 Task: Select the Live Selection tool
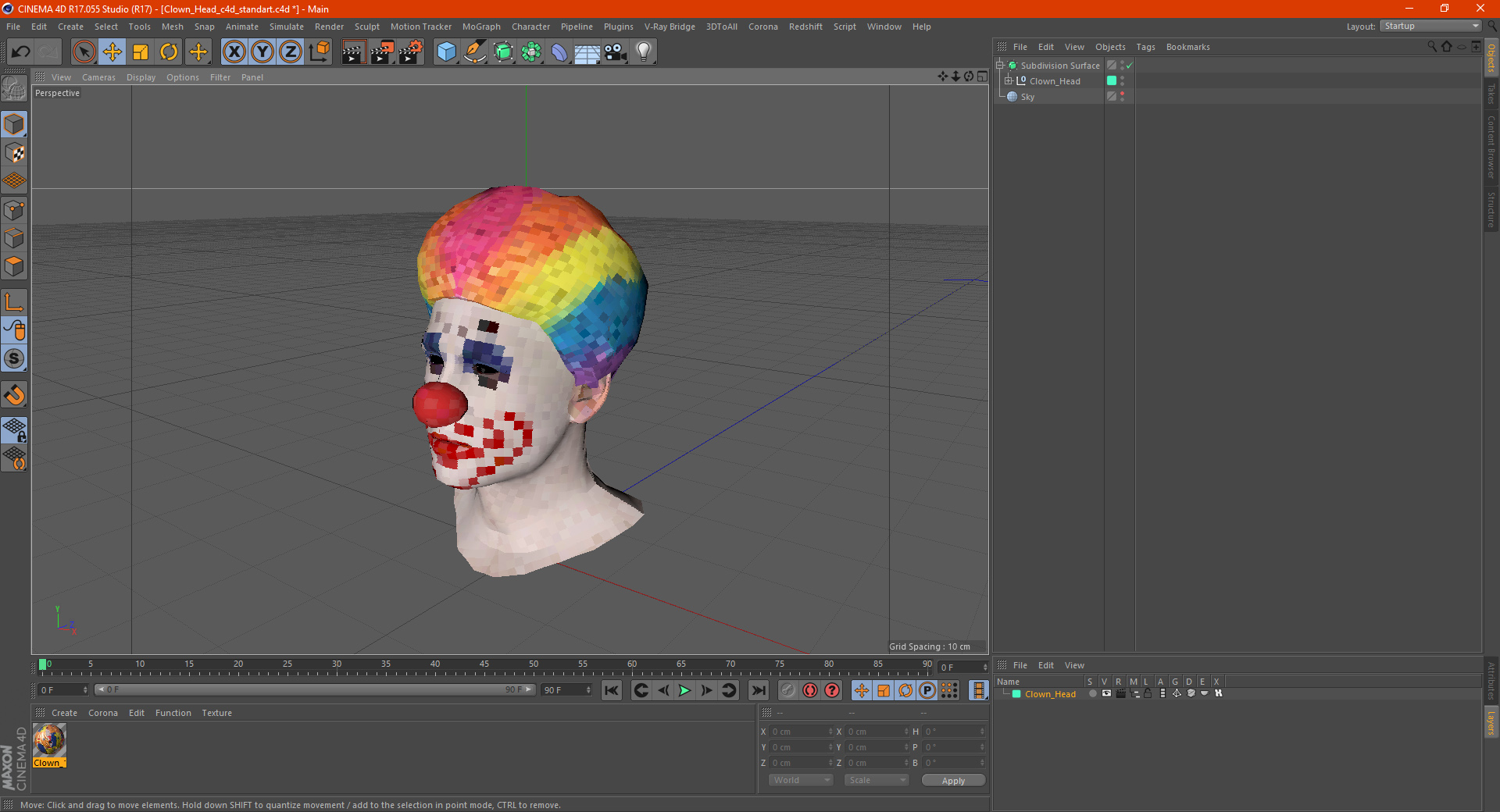(84, 52)
